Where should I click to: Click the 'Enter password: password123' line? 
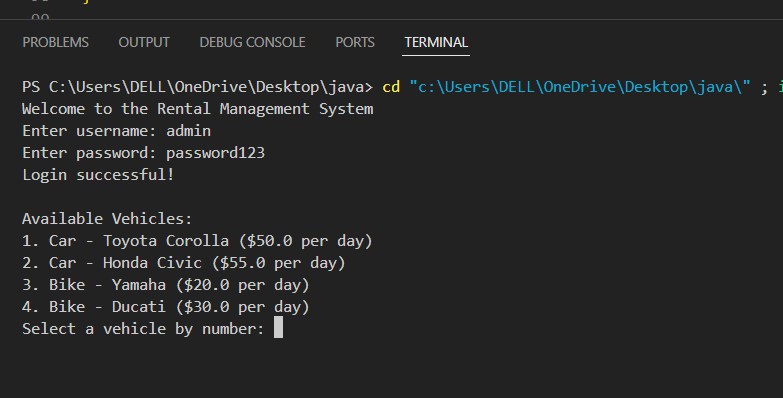[x=143, y=153]
